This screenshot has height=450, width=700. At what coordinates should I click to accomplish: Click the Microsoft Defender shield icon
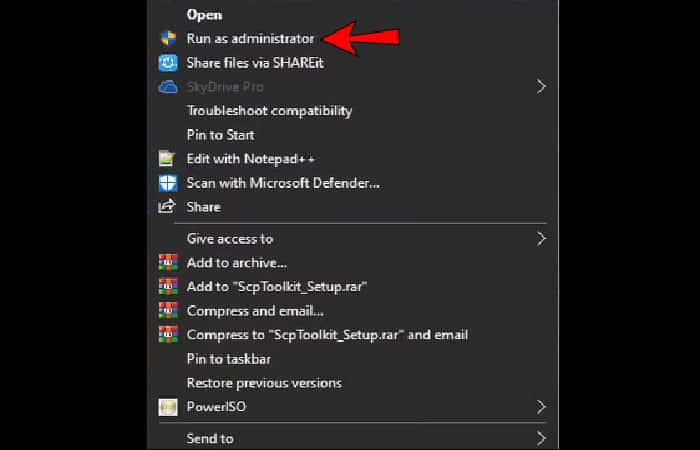coord(168,183)
